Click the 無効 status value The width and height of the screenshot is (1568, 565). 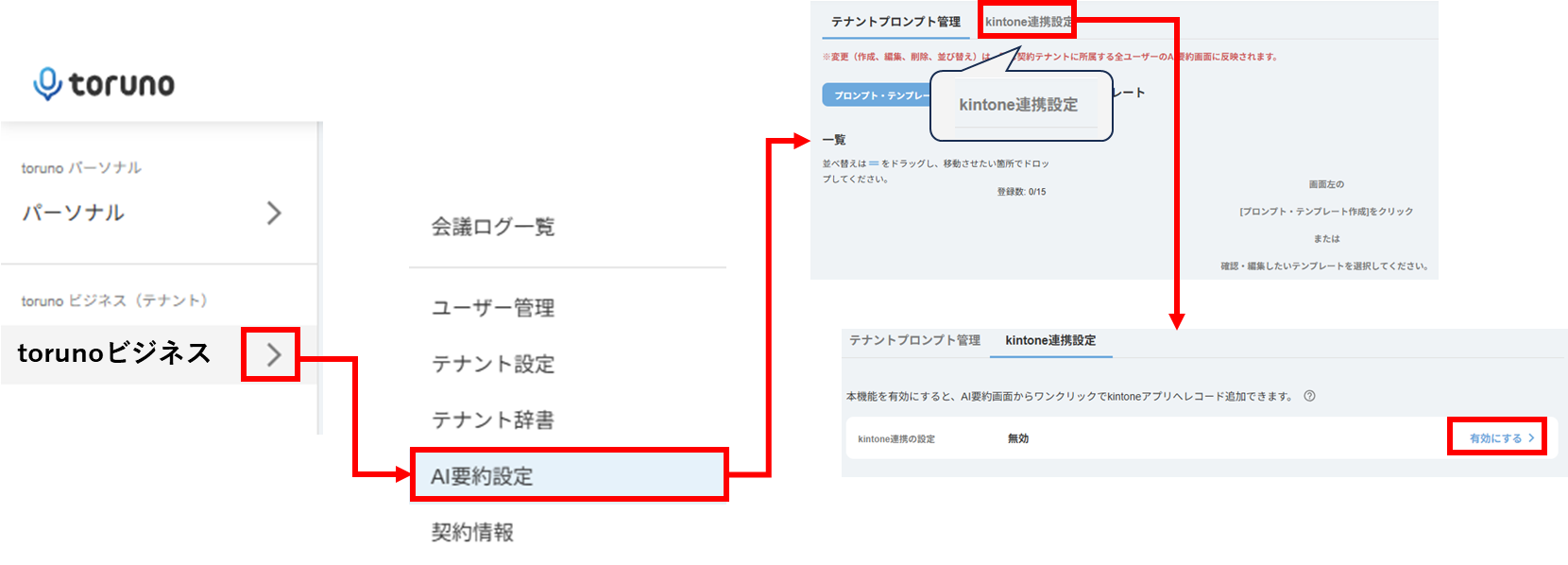(1018, 438)
